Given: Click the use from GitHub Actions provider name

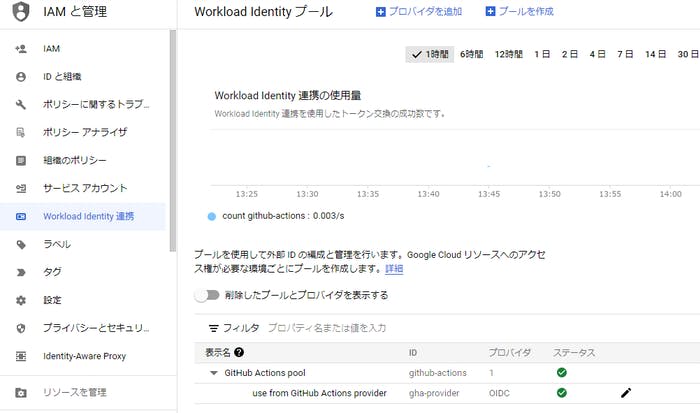Looking at the screenshot, I should pos(320,393).
